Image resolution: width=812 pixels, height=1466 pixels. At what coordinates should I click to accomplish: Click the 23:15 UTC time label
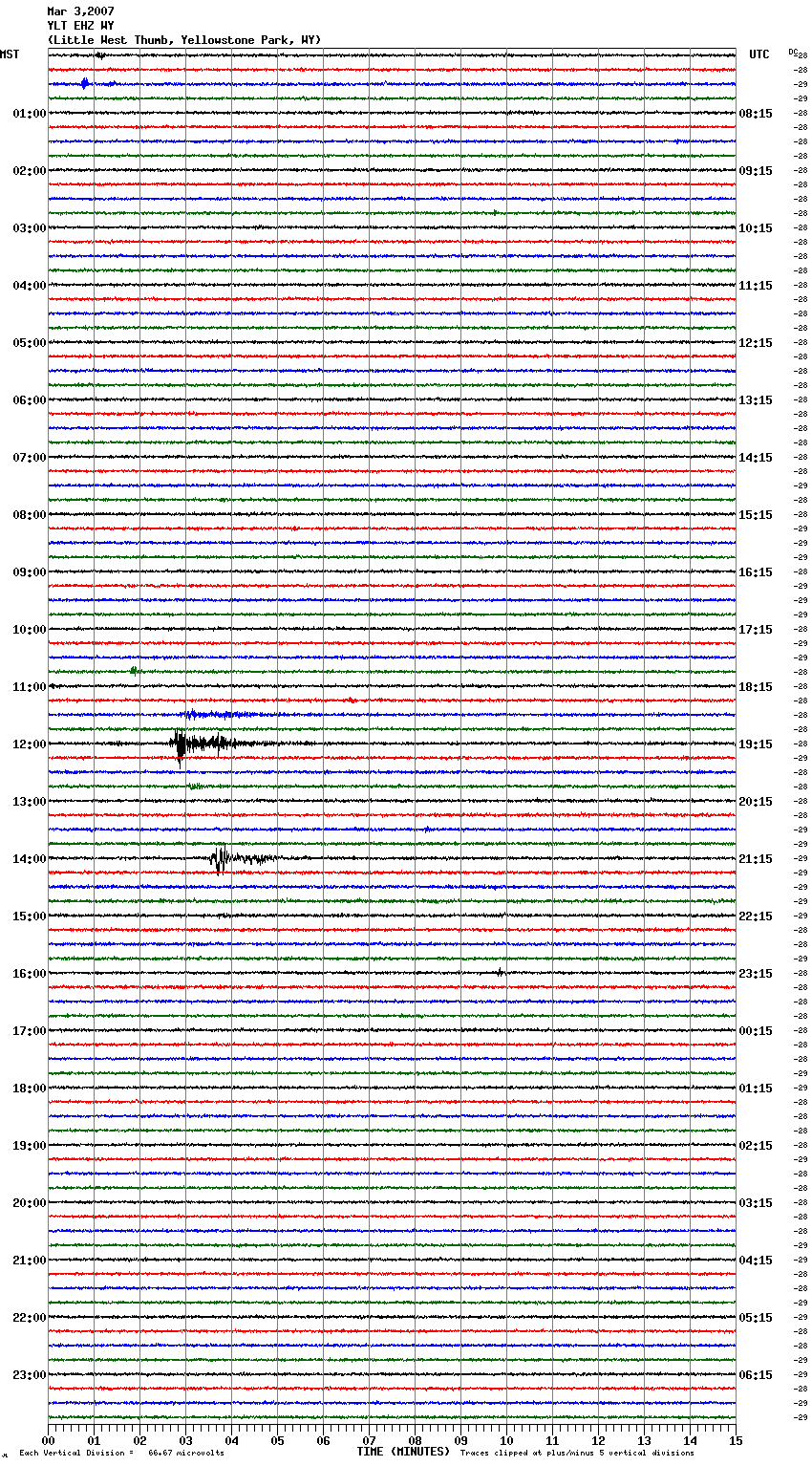click(x=756, y=974)
